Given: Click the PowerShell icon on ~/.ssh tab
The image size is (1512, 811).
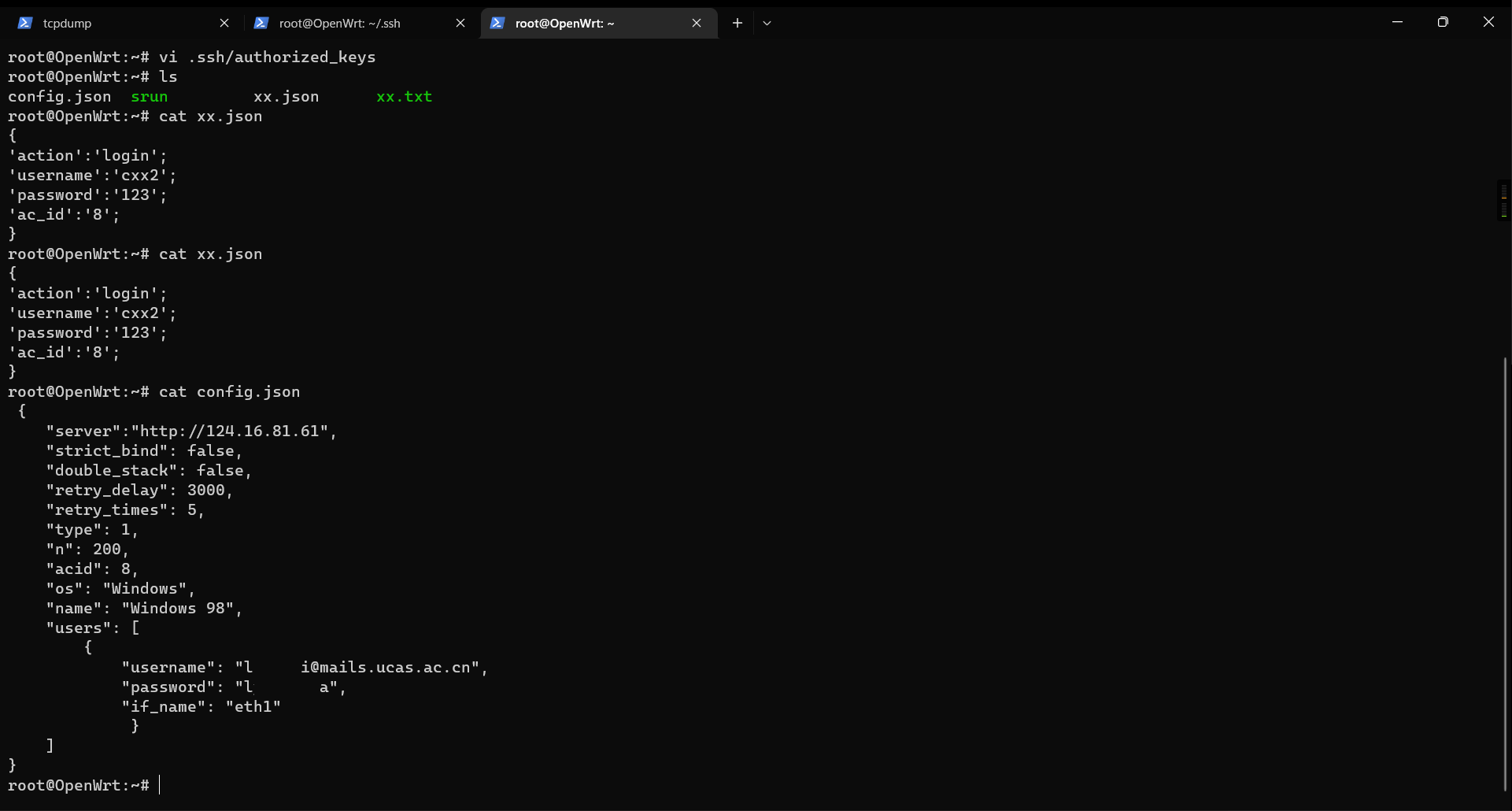Looking at the screenshot, I should [261, 23].
